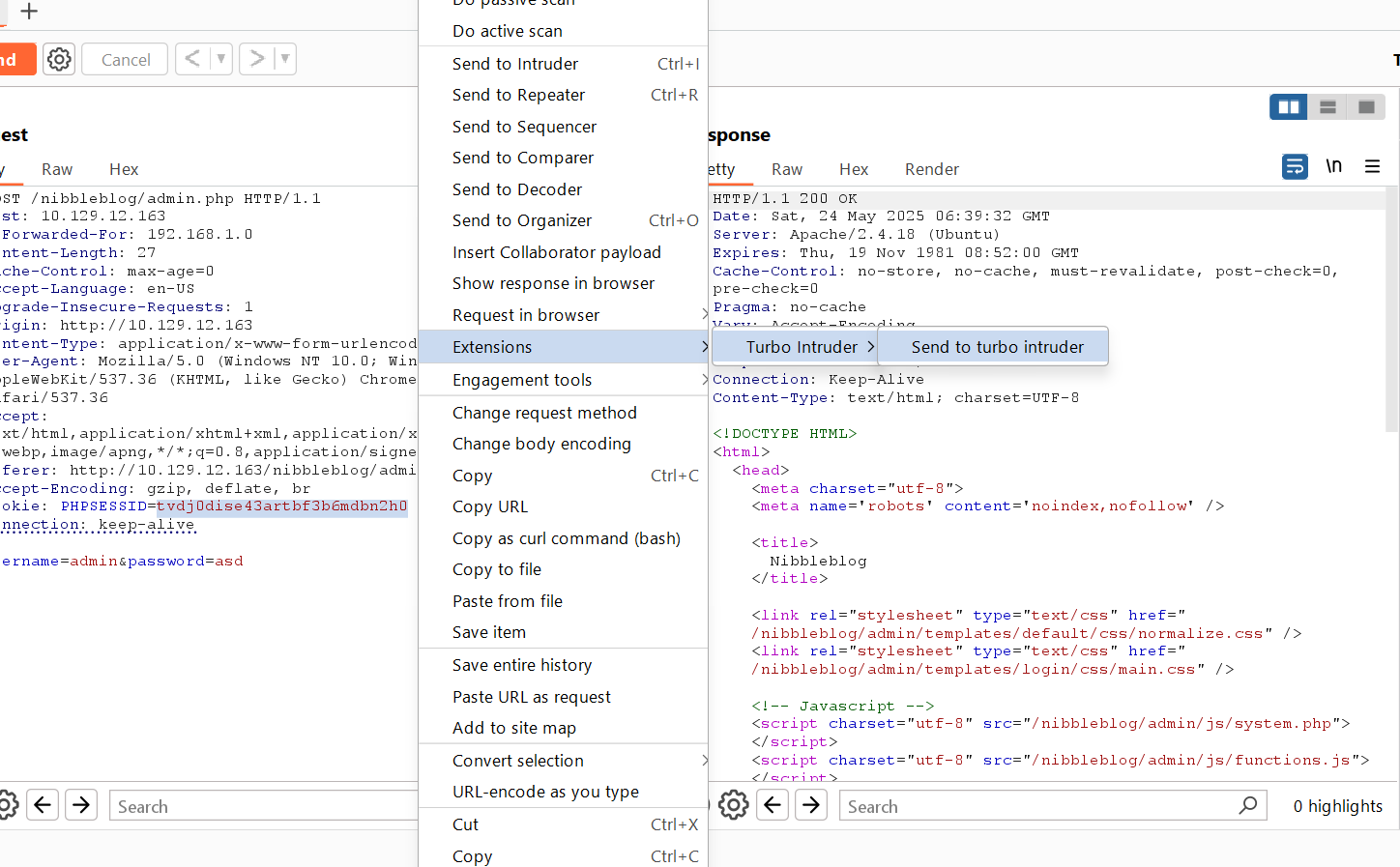
Task: Toggle show non-printable characters \n button
Action: tap(1334, 166)
